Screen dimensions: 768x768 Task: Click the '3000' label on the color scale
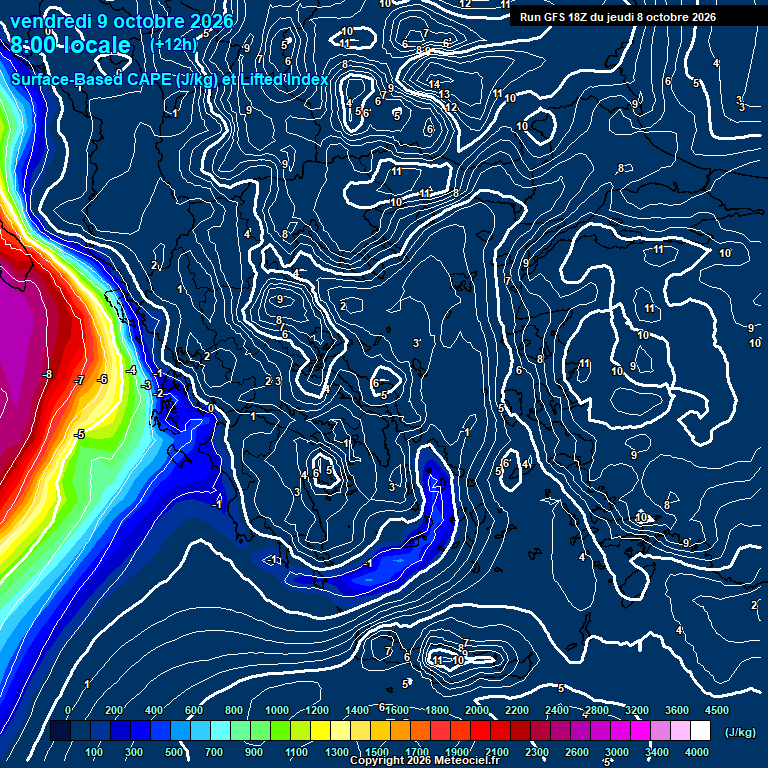(x=617, y=752)
